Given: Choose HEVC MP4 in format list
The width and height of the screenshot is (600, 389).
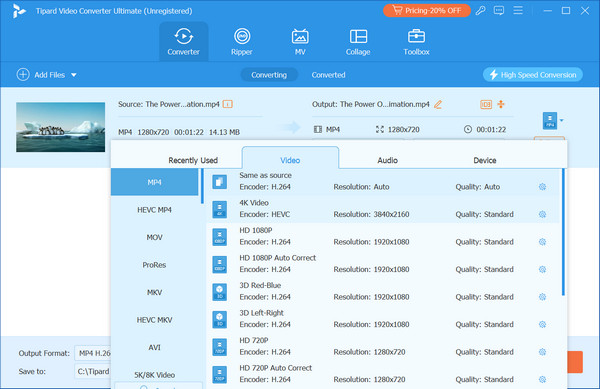Looking at the screenshot, I should [155, 210].
